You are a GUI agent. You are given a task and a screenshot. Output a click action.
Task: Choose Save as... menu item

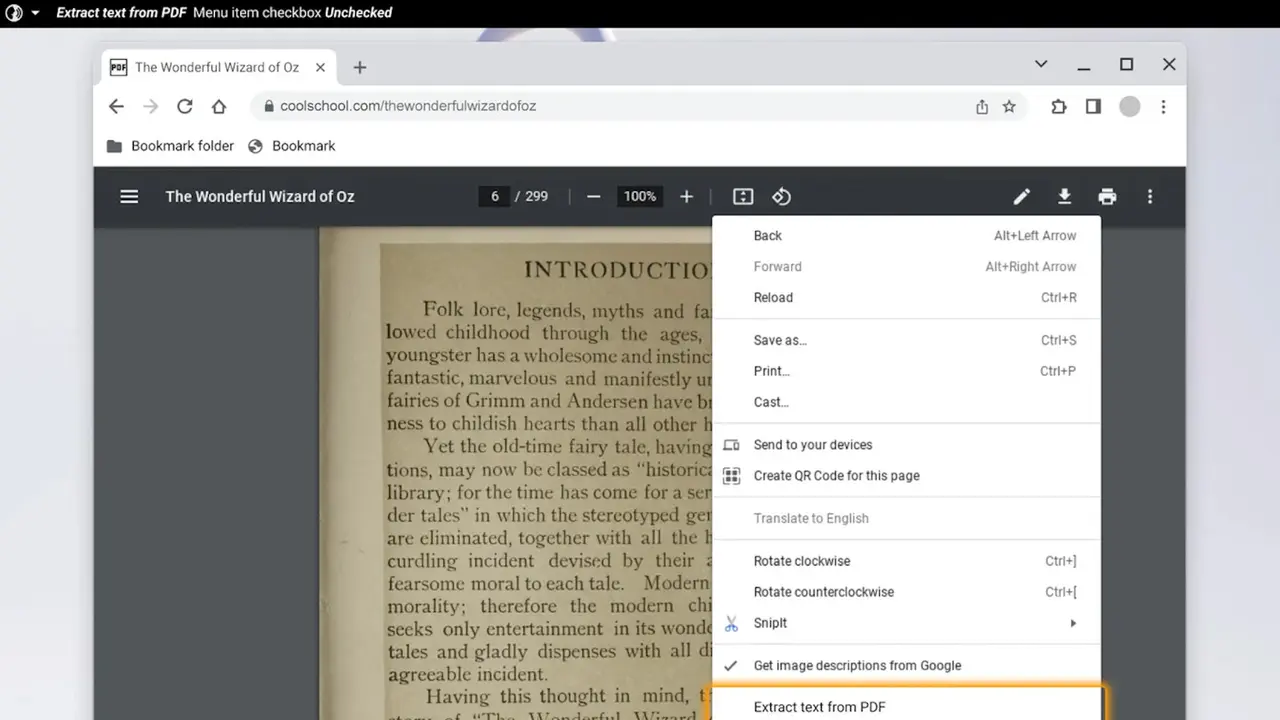pos(906,340)
